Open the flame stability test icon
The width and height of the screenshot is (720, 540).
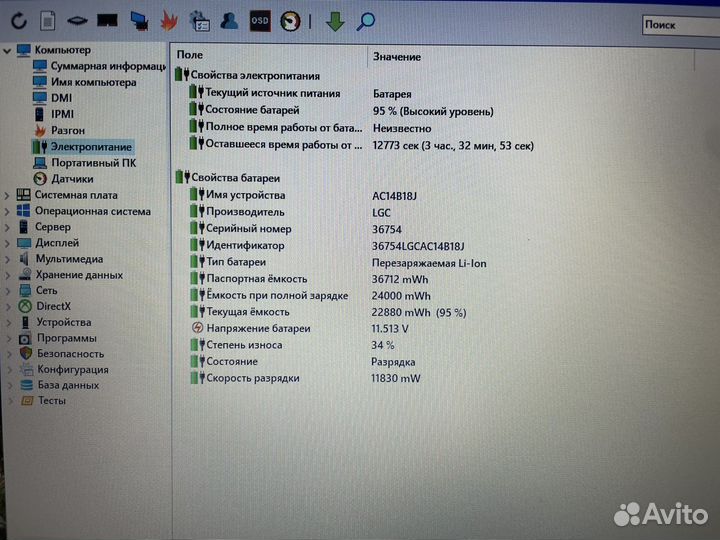click(169, 21)
